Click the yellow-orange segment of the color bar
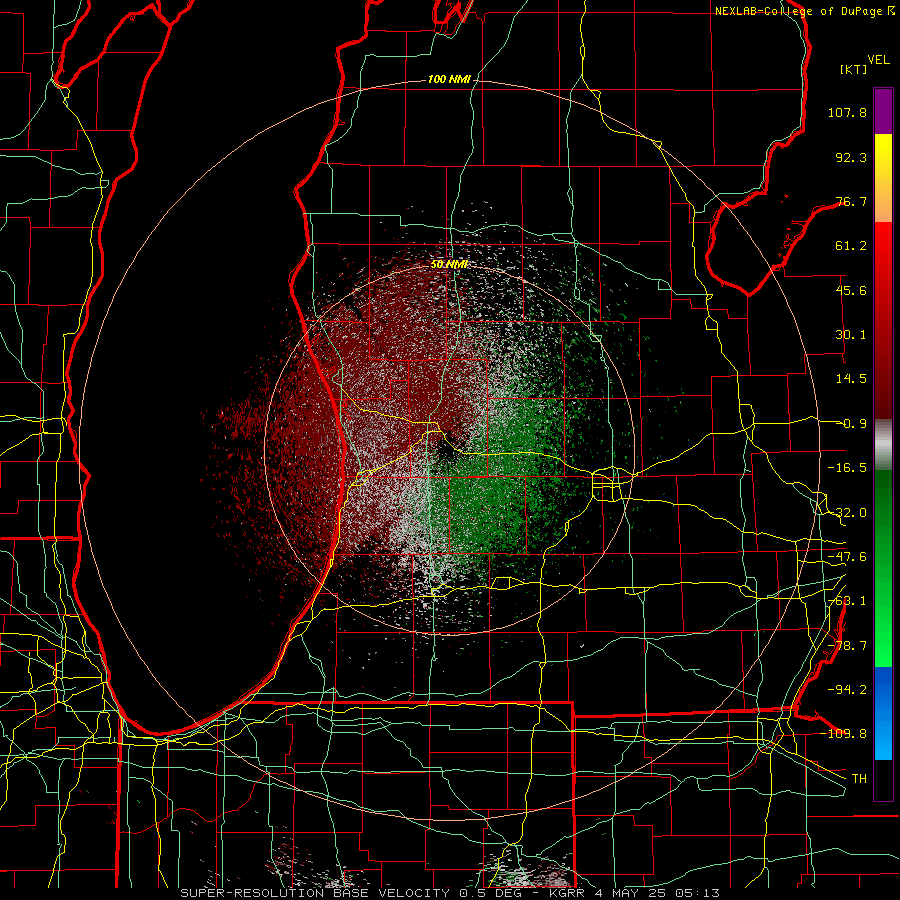This screenshot has height=900, width=900. pyautogui.click(x=883, y=178)
